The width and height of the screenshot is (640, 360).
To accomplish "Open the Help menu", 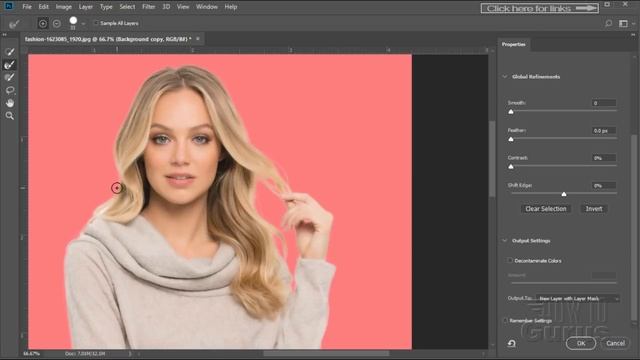I will coord(231,7).
